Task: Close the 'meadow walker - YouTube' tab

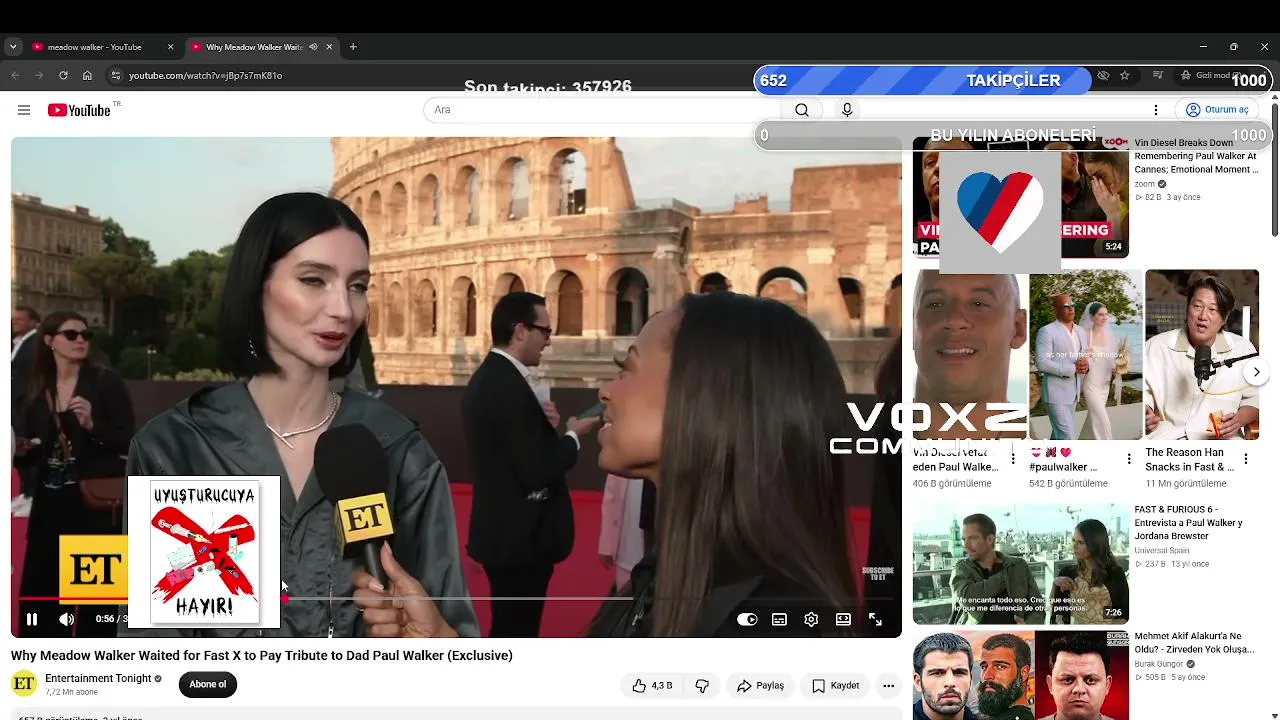Action: pyautogui.click(x=170, y=47)
